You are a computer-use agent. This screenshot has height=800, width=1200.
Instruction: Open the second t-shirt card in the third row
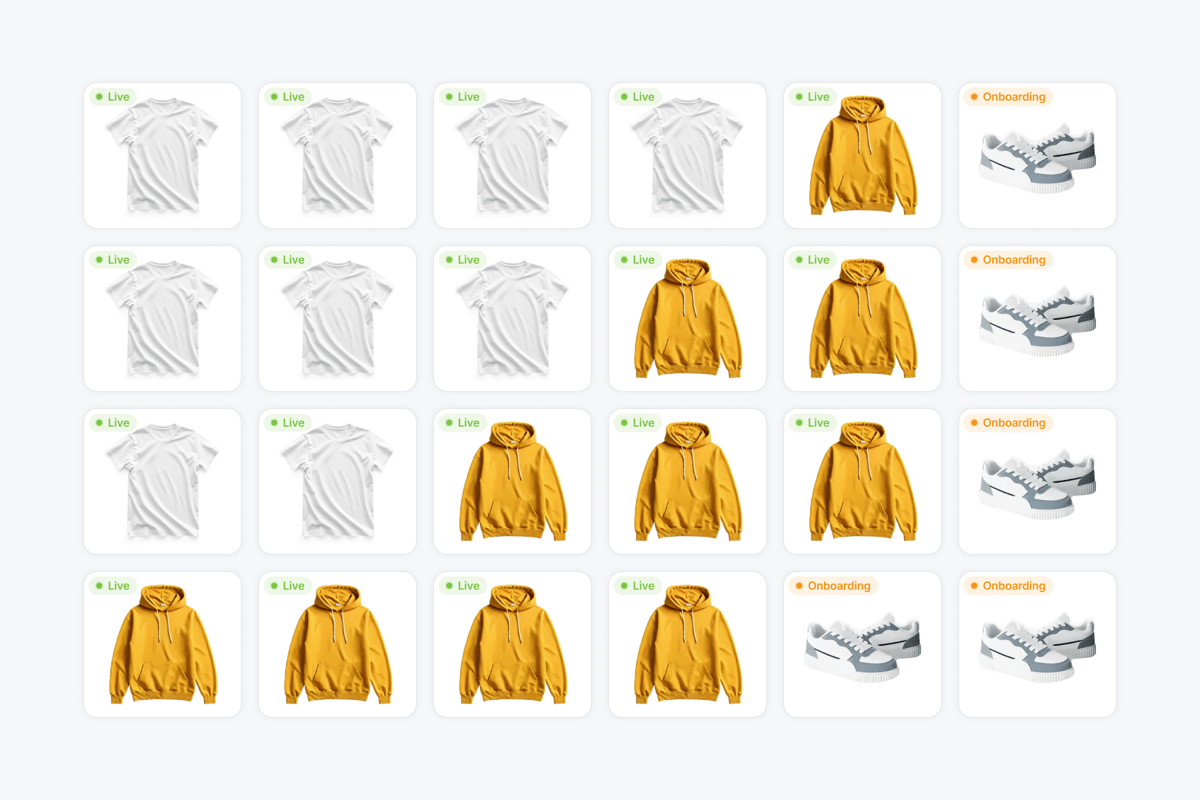coord(337,481)
